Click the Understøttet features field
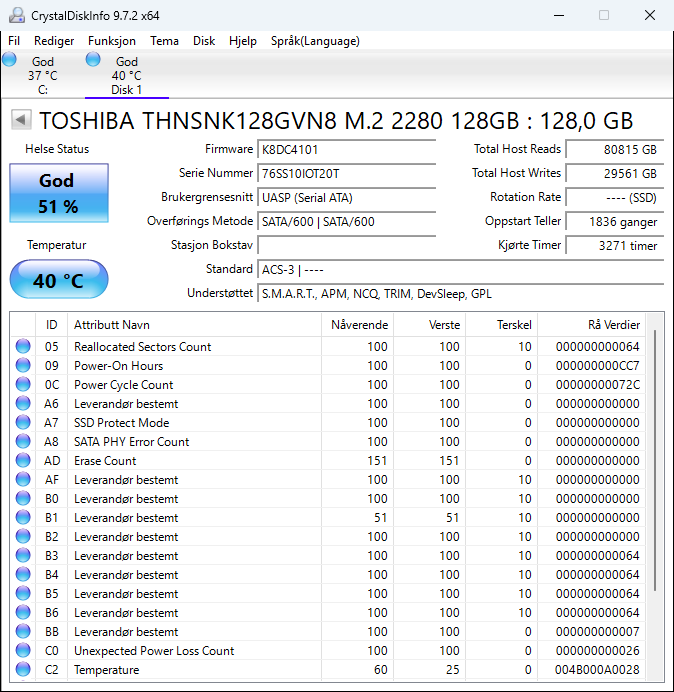This screenshot has width=674, height=692. point(460,293)
